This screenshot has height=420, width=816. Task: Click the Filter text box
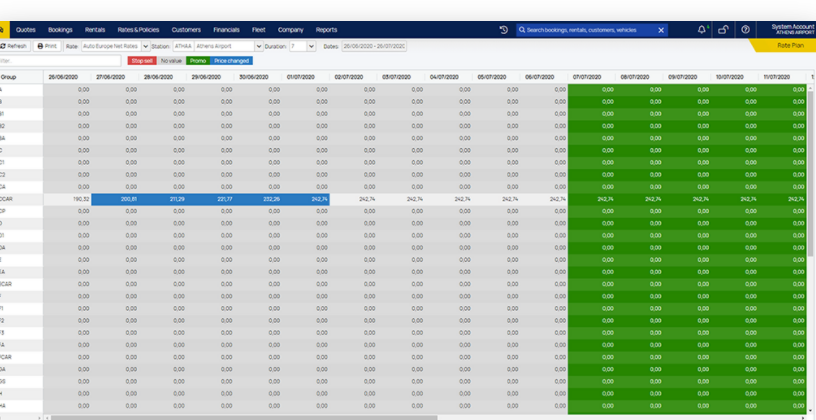coord(59,61)
